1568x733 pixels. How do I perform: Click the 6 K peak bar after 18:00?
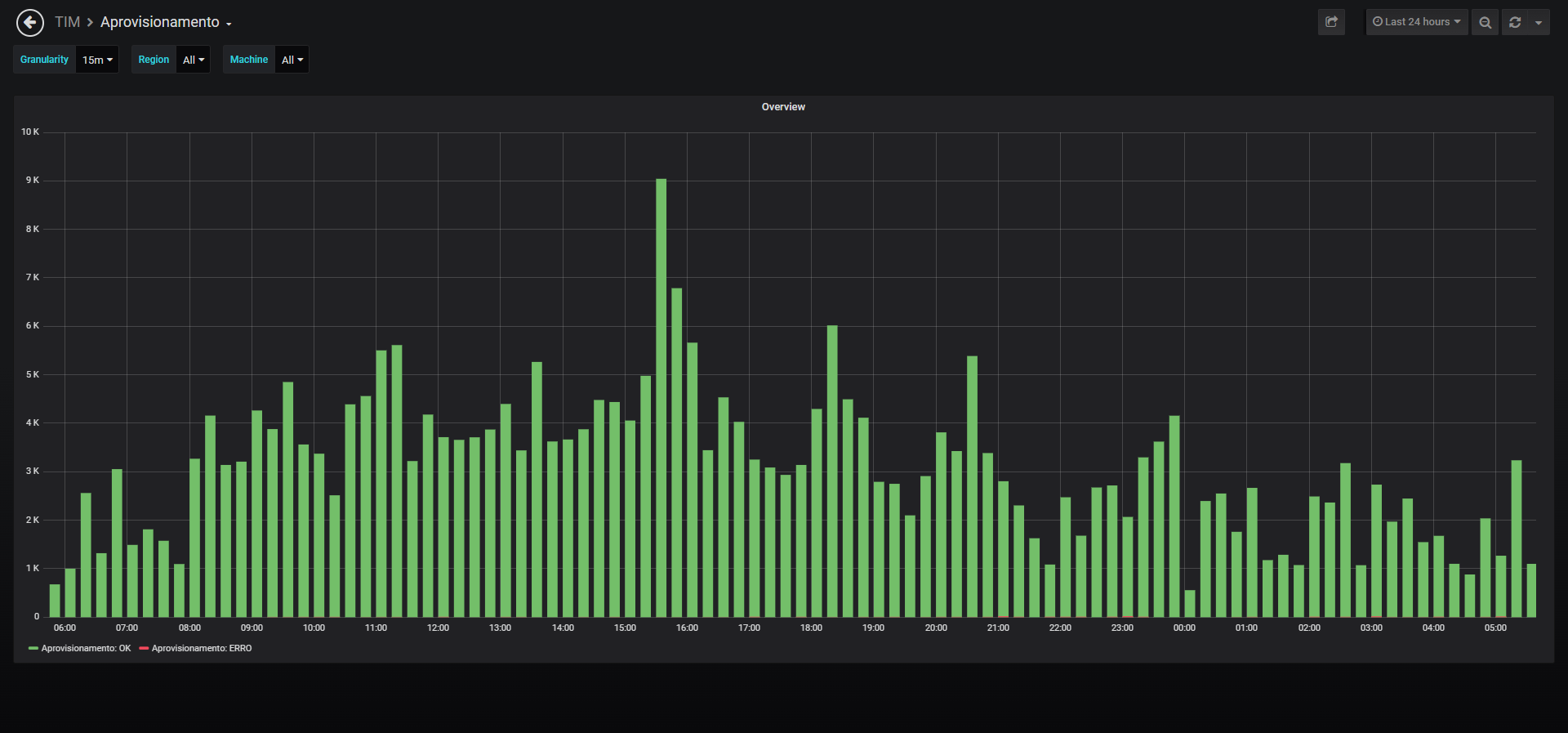(x=832, y=471)
